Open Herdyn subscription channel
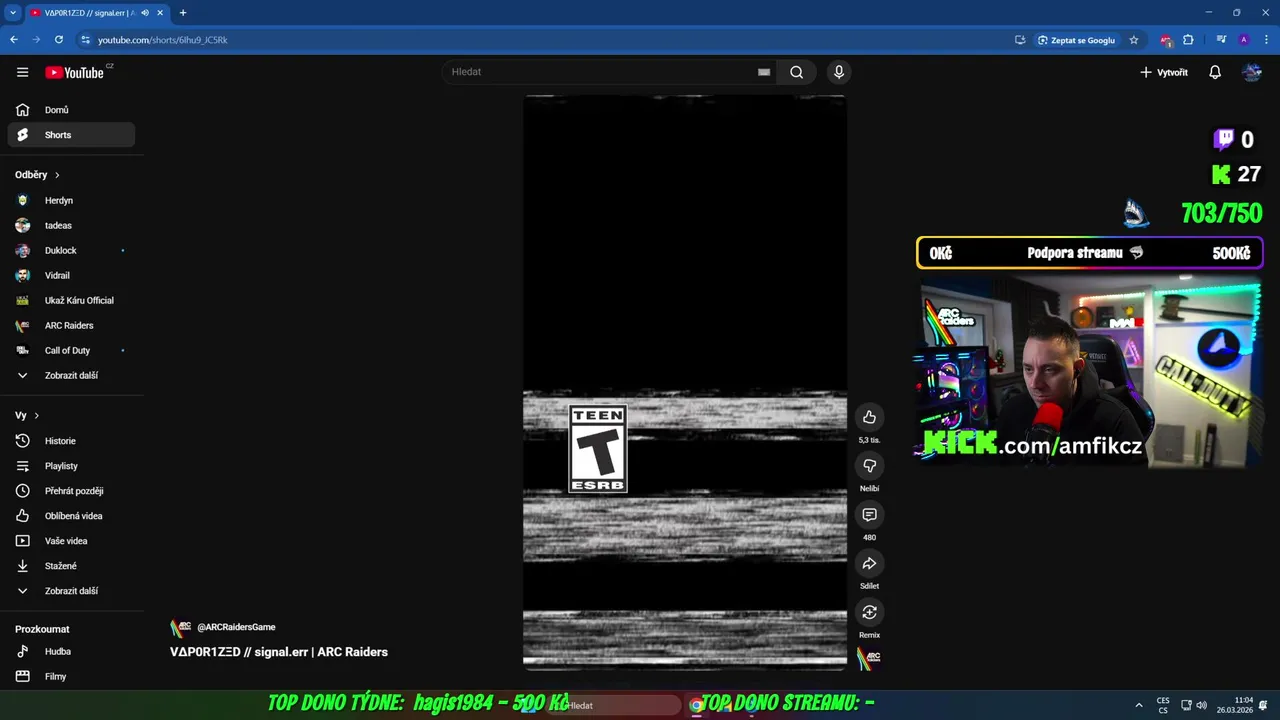 [x=71, y=200]
